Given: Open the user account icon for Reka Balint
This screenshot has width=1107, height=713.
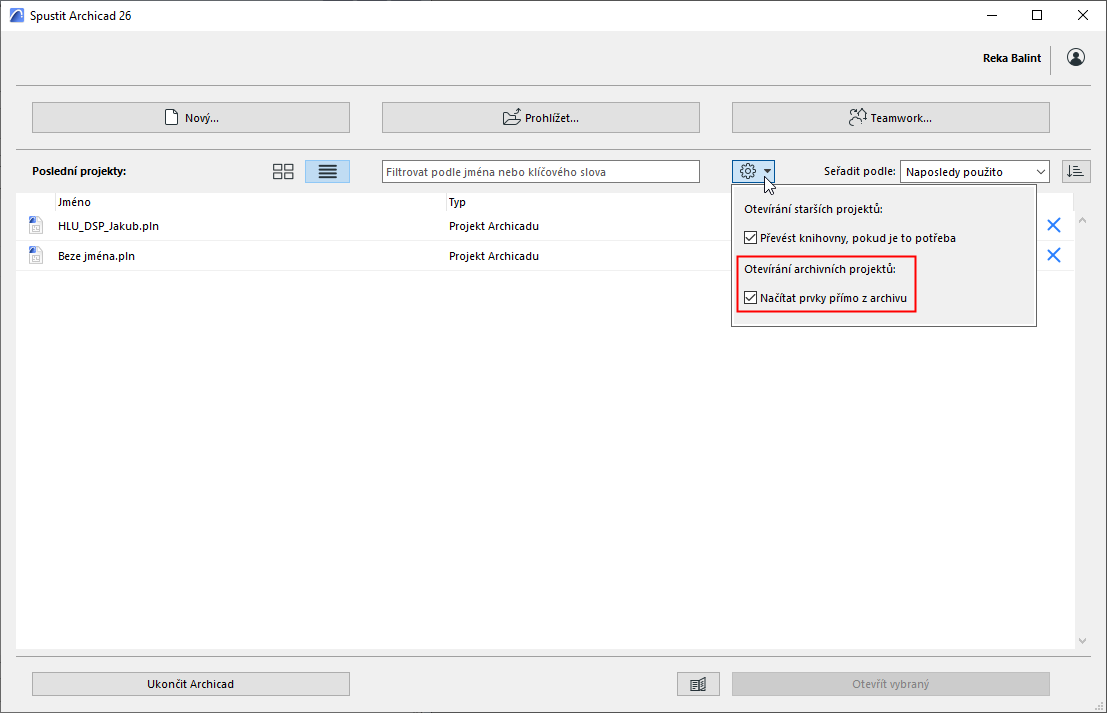Looking at the screenshot, I should tap(1075, 57).
